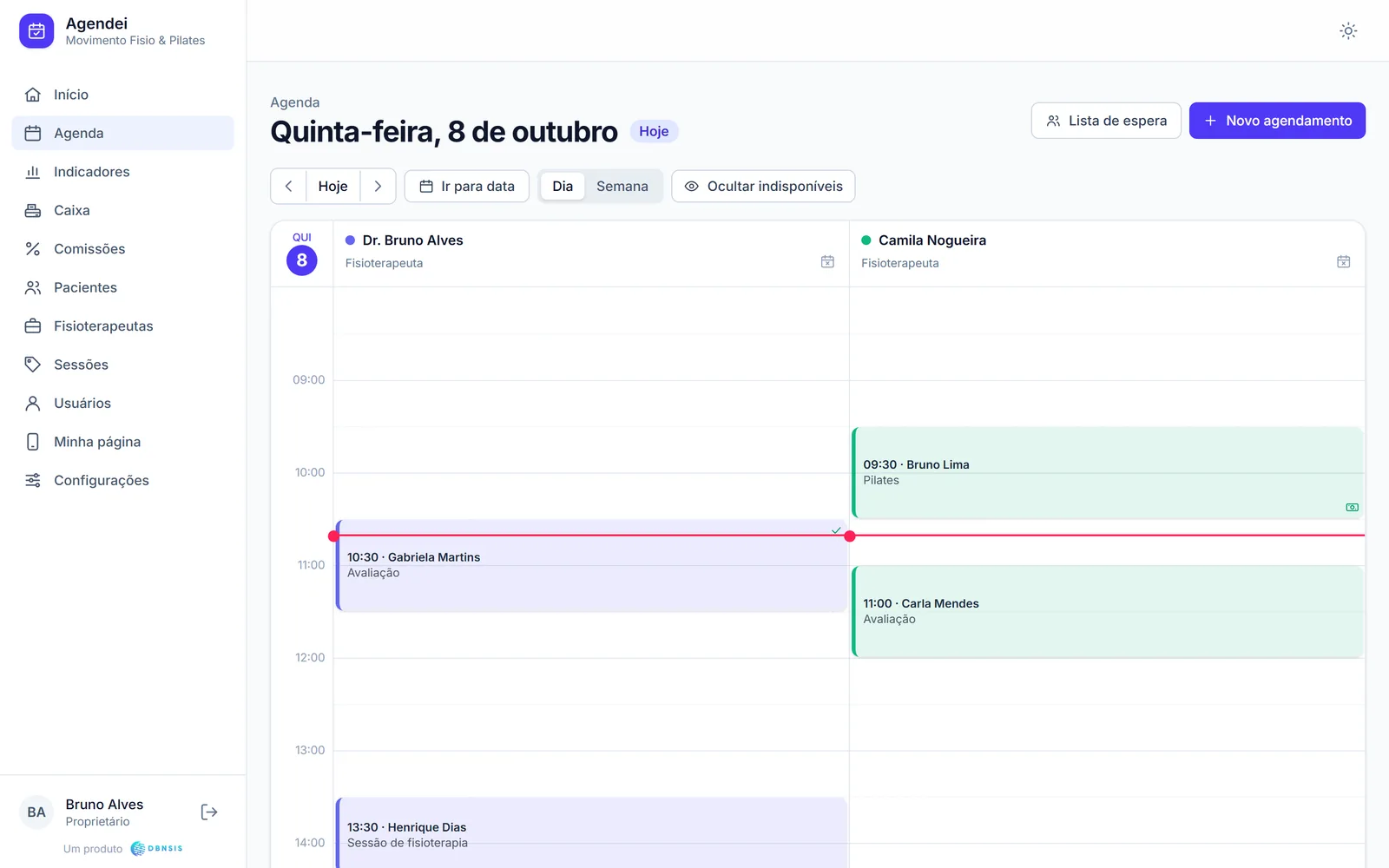
Task: Open the 09:30 Bruno Lima Pilates appointment
Action: (x=1108, y=473)
